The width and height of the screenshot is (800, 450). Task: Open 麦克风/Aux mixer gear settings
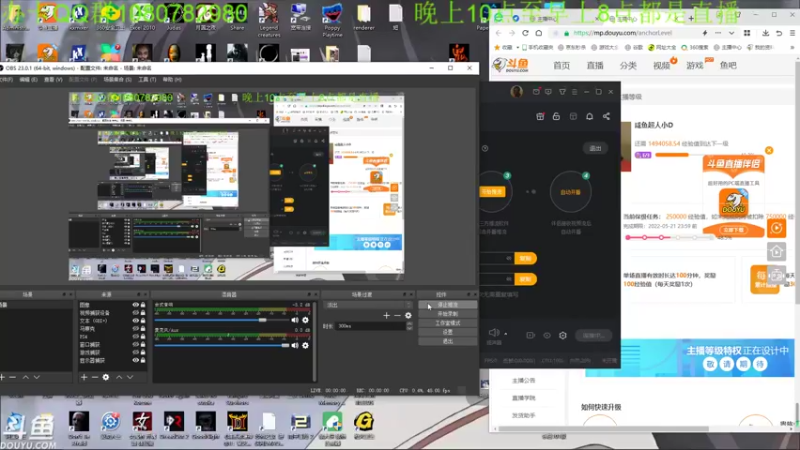coord(305,345)
